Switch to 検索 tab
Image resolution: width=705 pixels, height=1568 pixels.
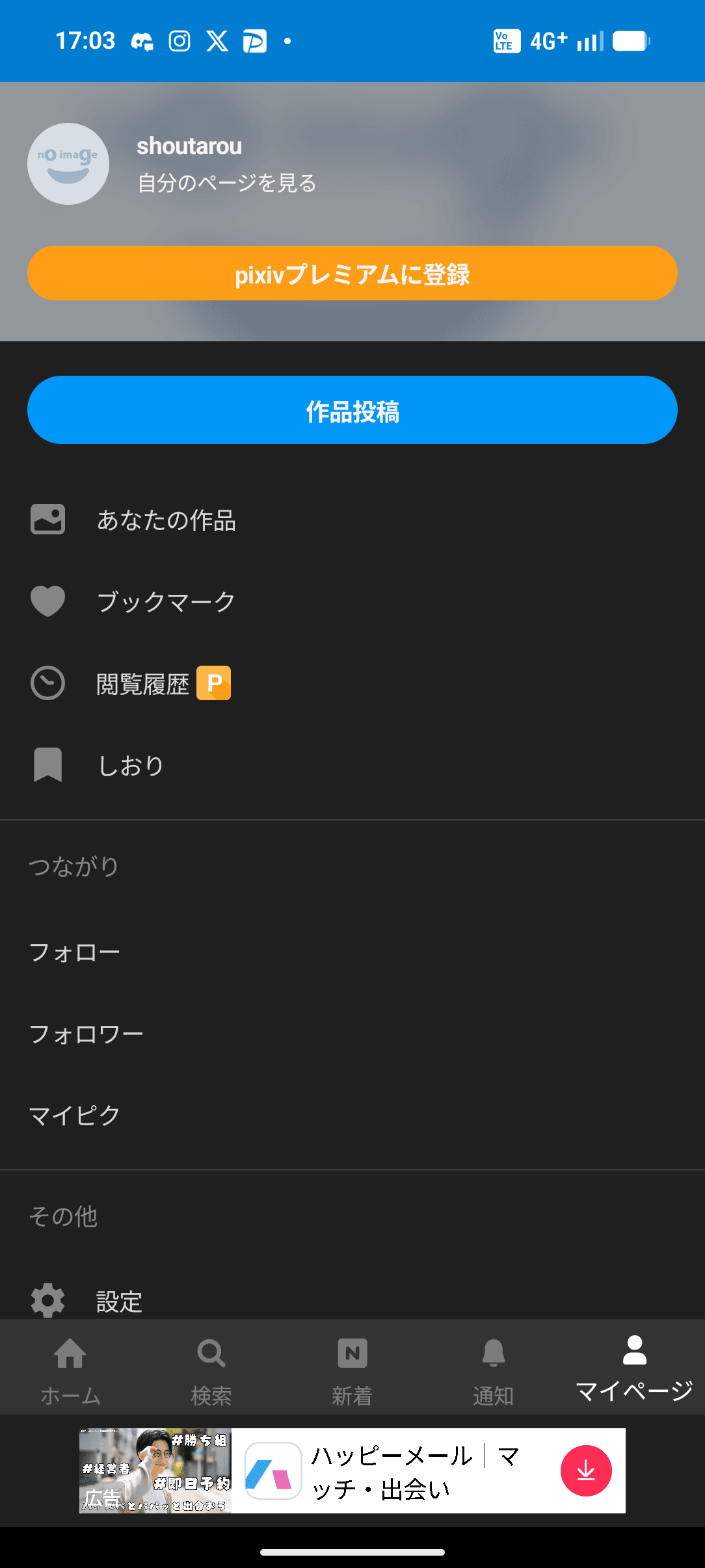(x=211, y=1367)
